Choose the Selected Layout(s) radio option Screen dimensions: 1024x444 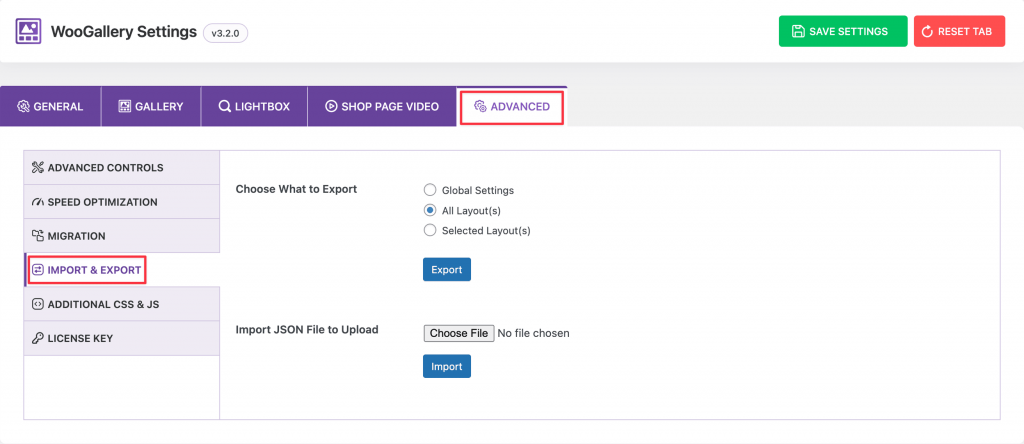coord(430,230)
